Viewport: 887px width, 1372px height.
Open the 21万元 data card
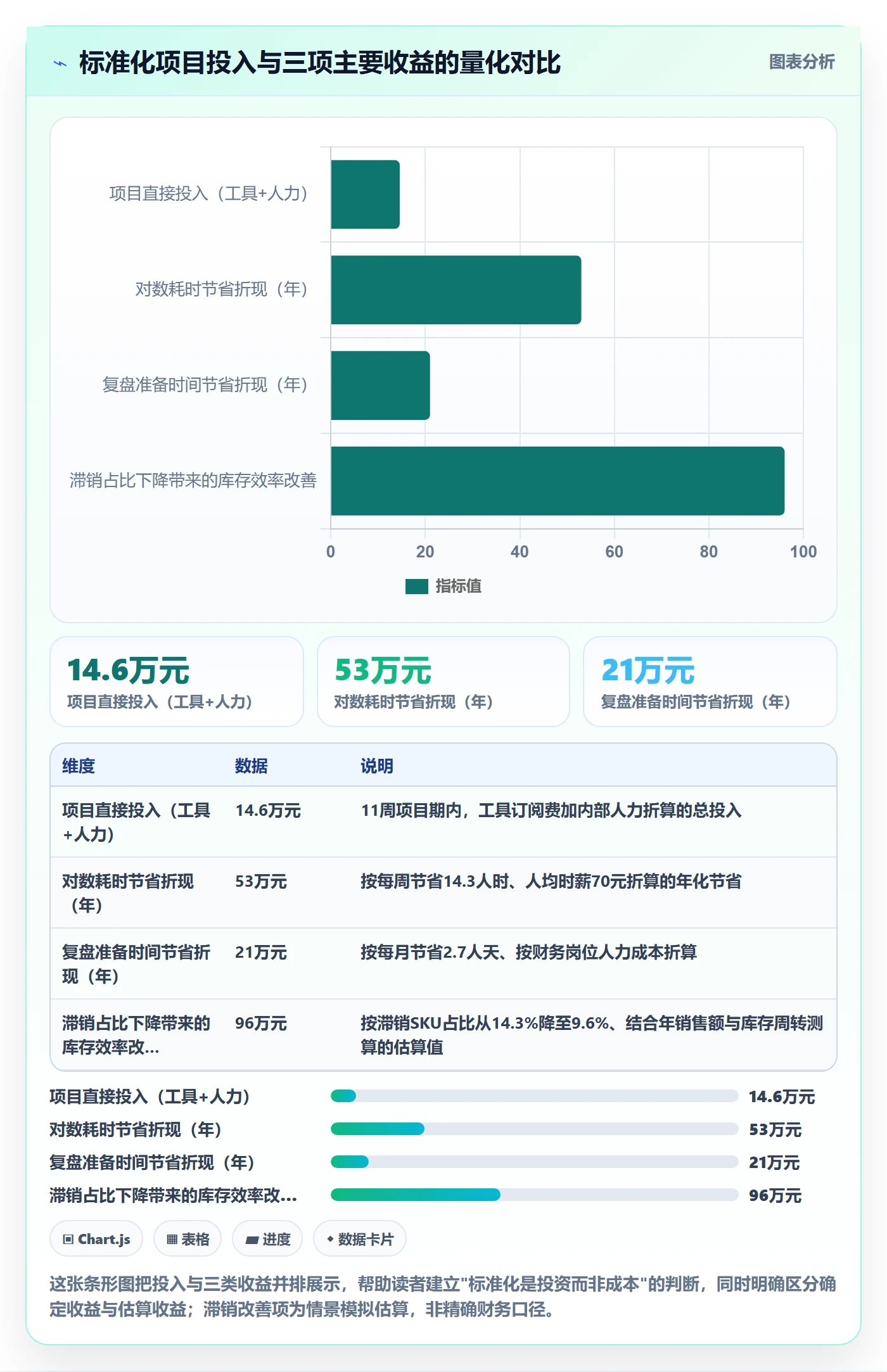[x=710, y=682]
